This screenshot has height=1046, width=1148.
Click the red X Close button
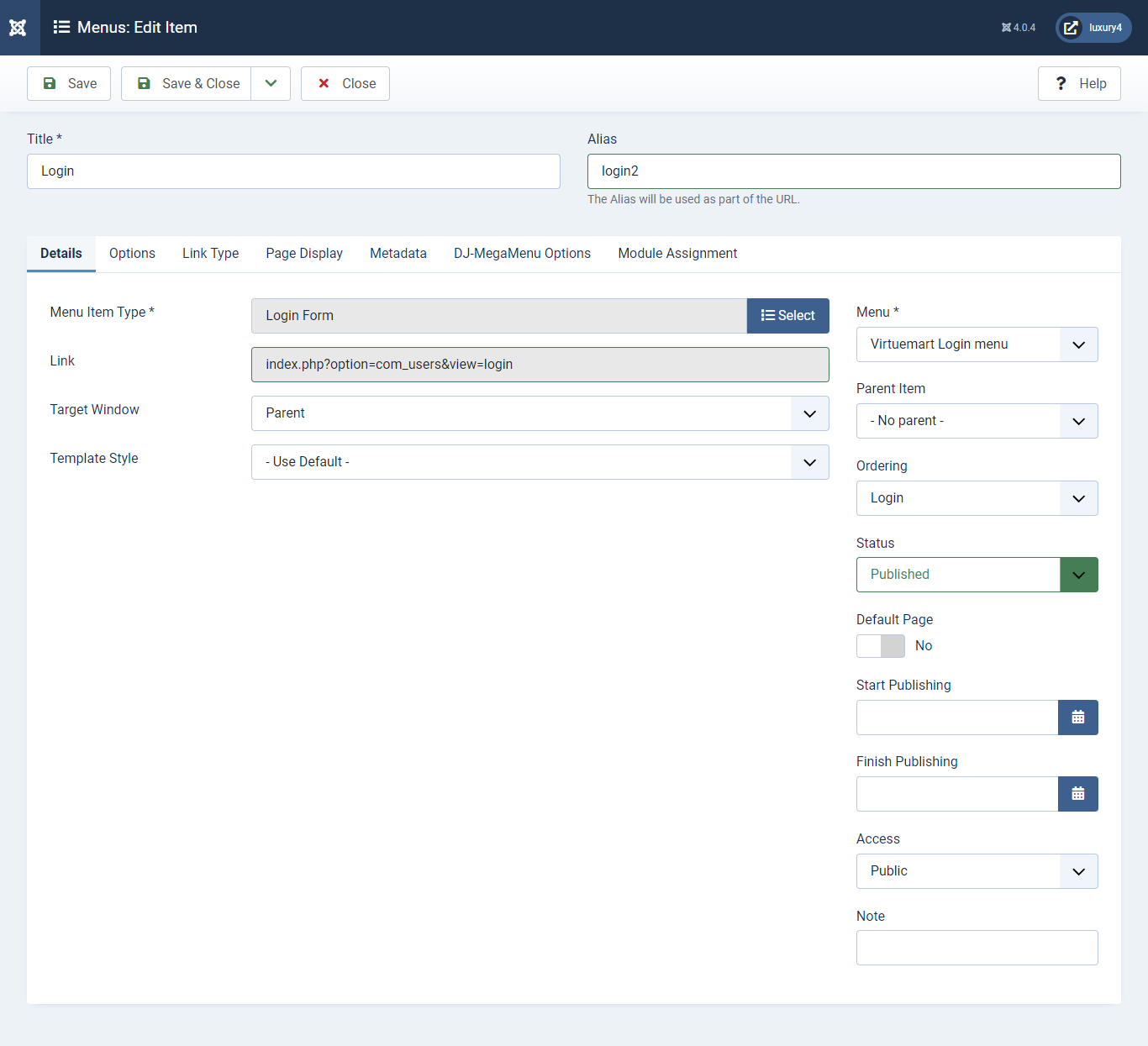345,84
